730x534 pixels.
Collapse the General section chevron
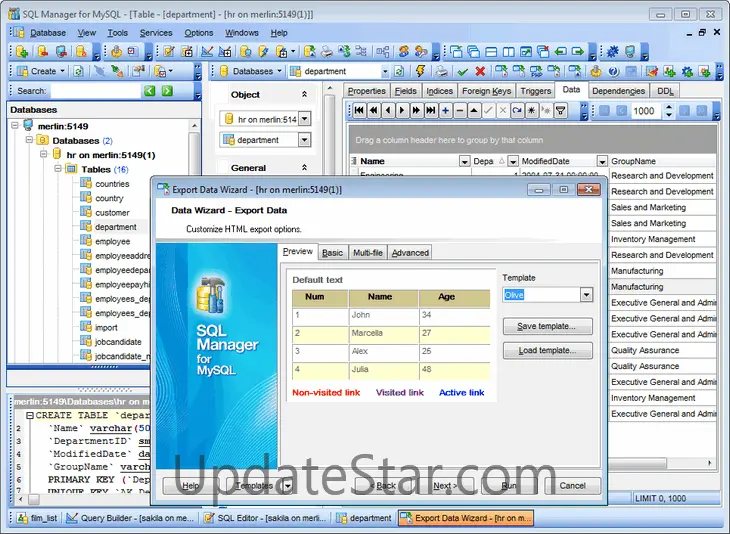[x=304, y=168]
